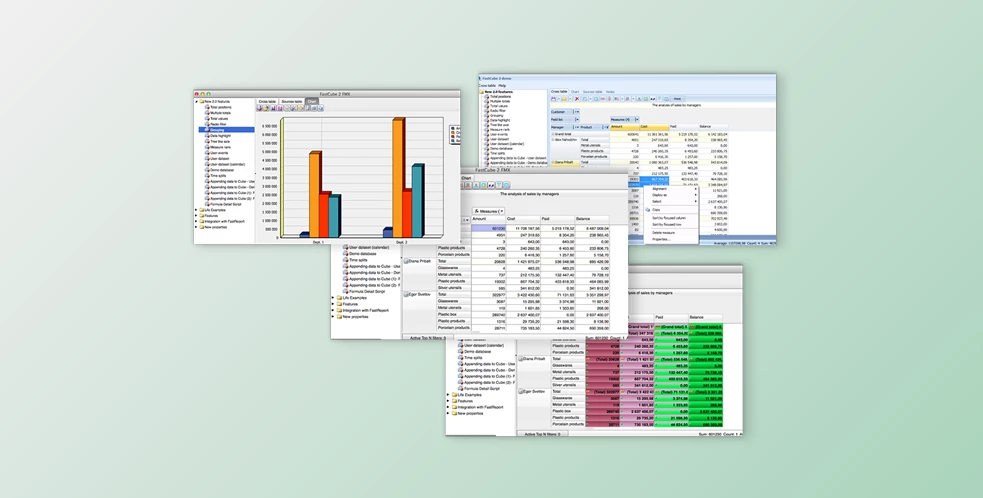The width and height of the screenshot is (983, 498).
Task: Click Plastic box row label in white cross-table window
Action: (x=453, y=314)
